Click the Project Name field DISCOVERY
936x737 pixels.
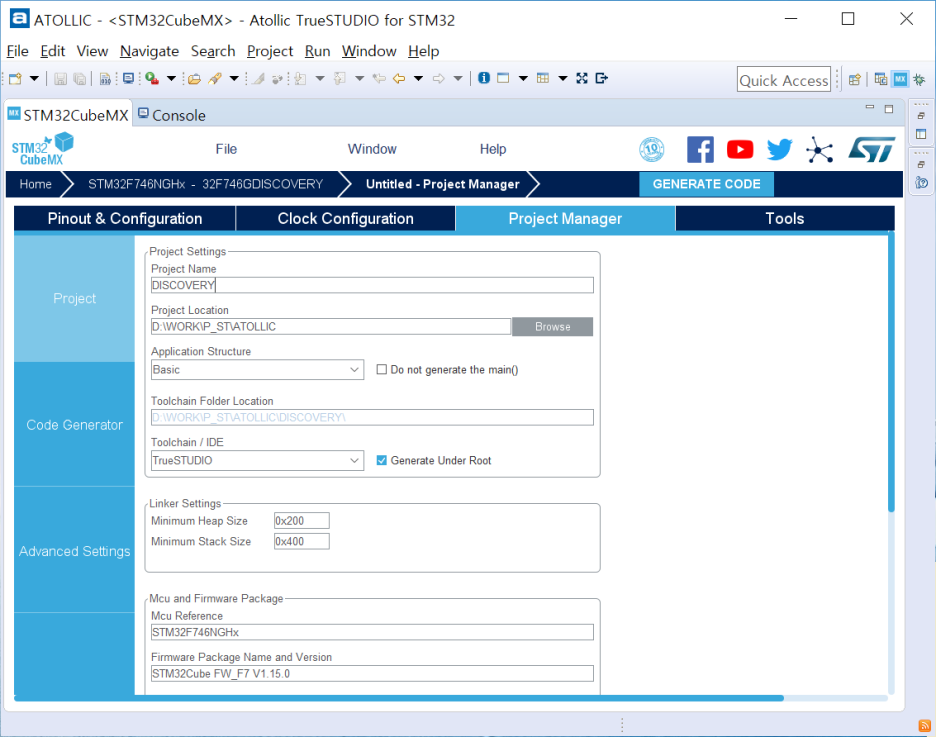coord(372,285)
